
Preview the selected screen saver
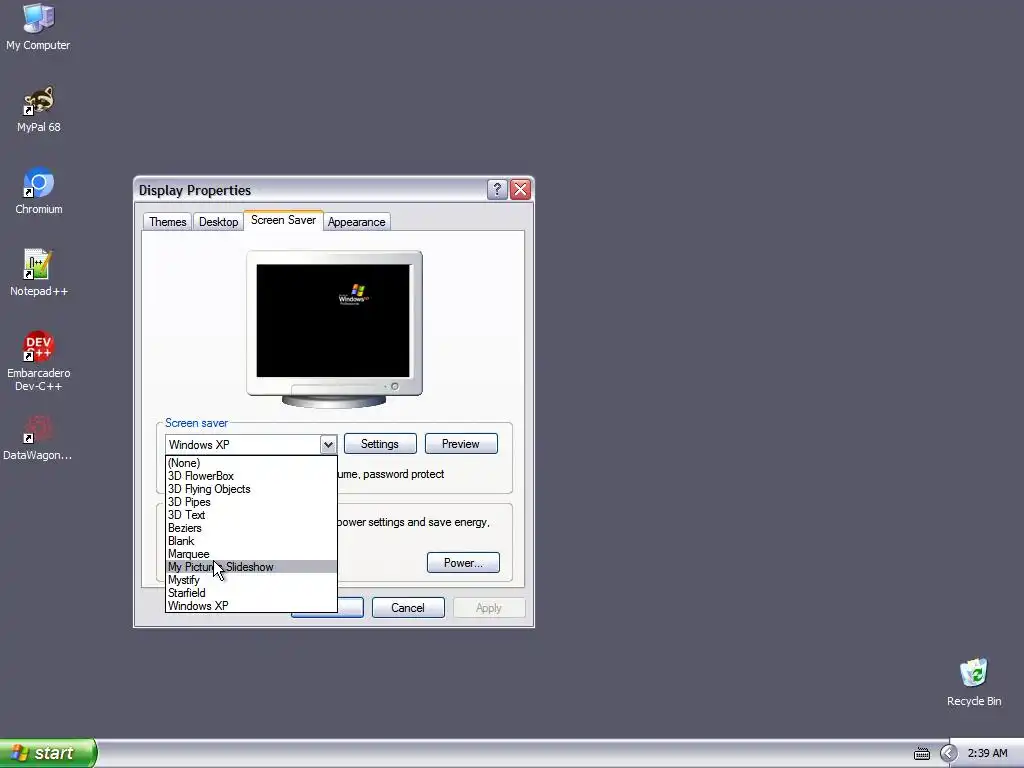click(461, 444)
